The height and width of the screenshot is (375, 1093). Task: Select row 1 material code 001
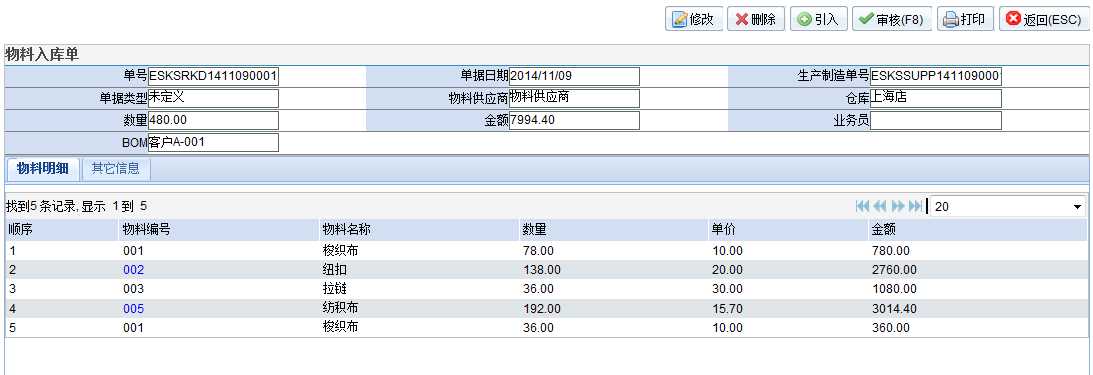pos(133,250)
